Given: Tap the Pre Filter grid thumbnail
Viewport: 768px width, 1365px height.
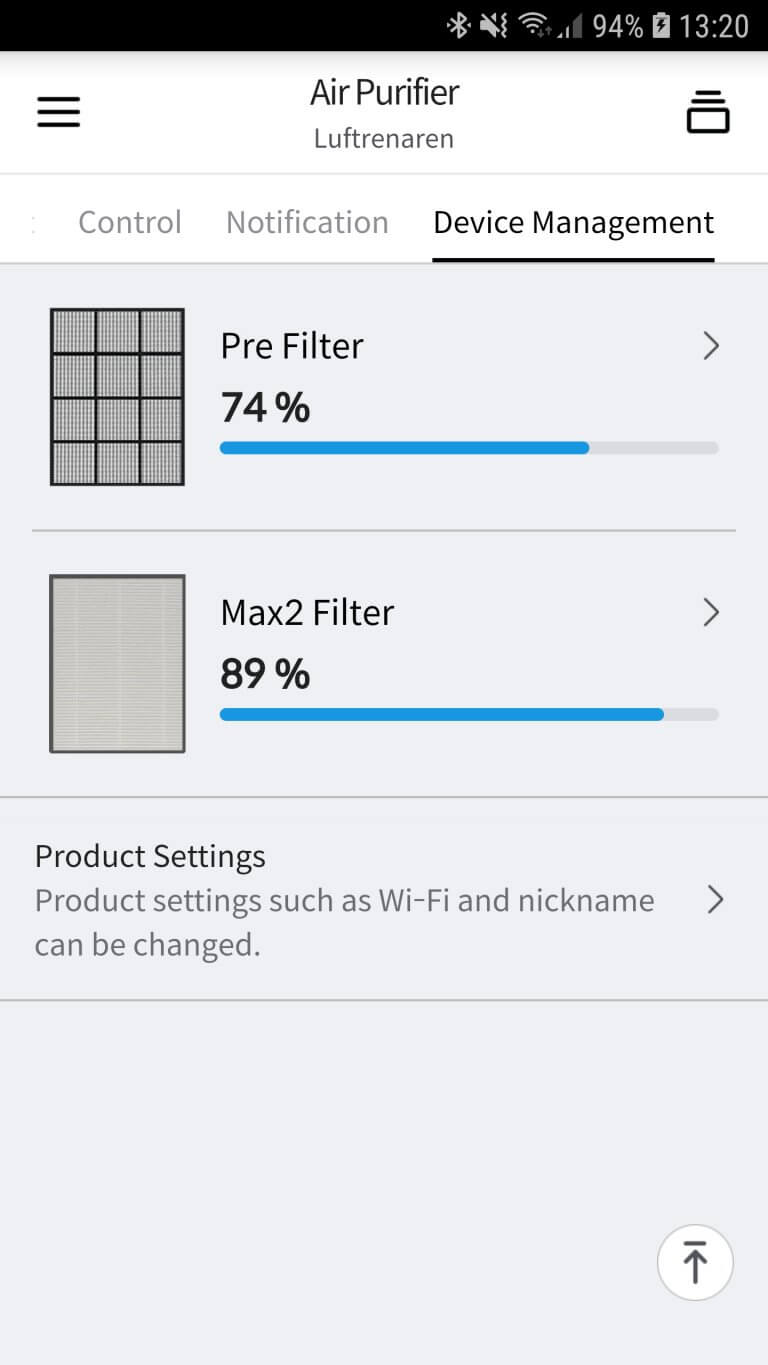Looking at the screenshot, I should coord(117,397).
